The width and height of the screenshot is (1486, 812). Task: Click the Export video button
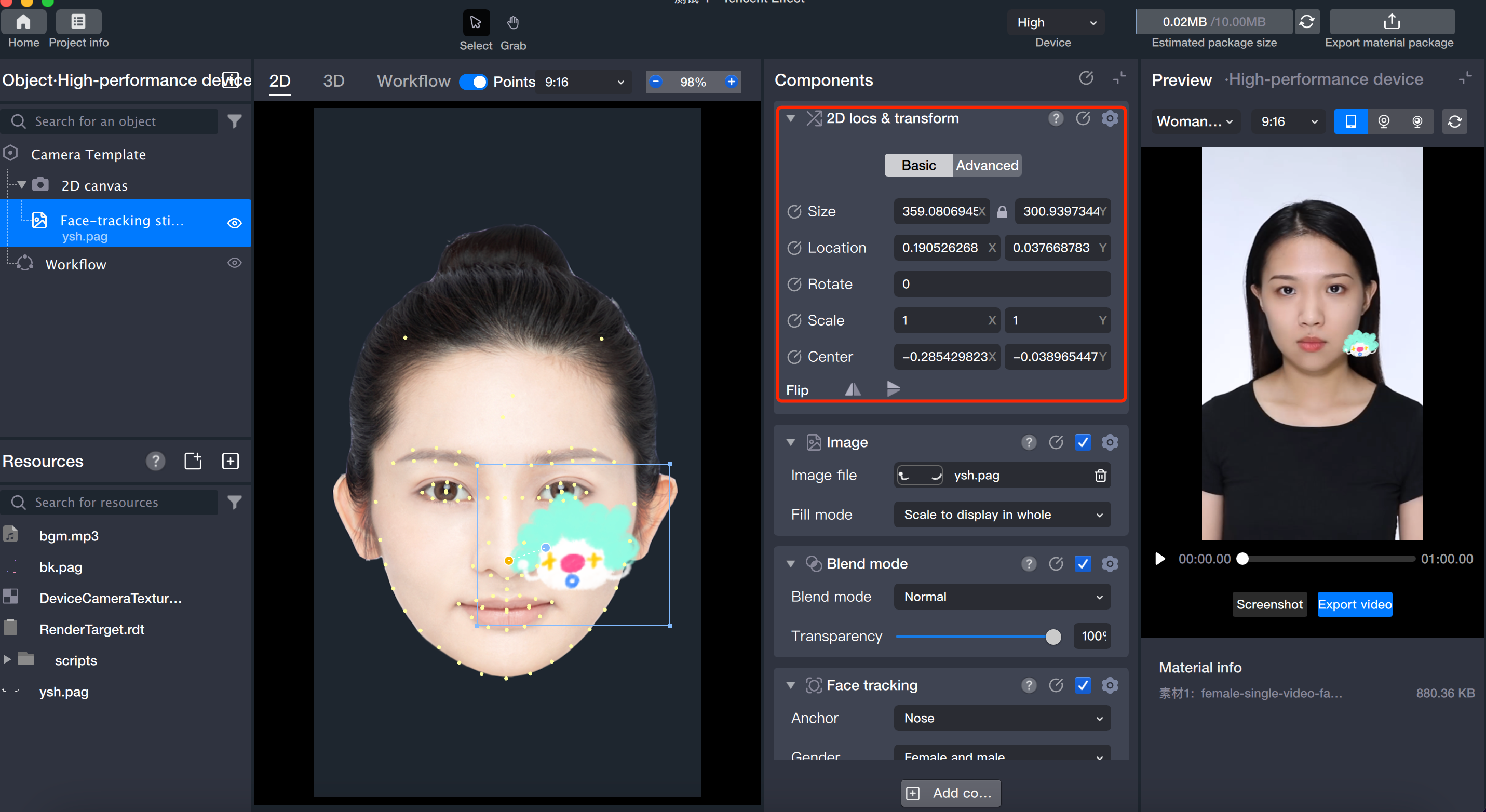(1354, 604)
